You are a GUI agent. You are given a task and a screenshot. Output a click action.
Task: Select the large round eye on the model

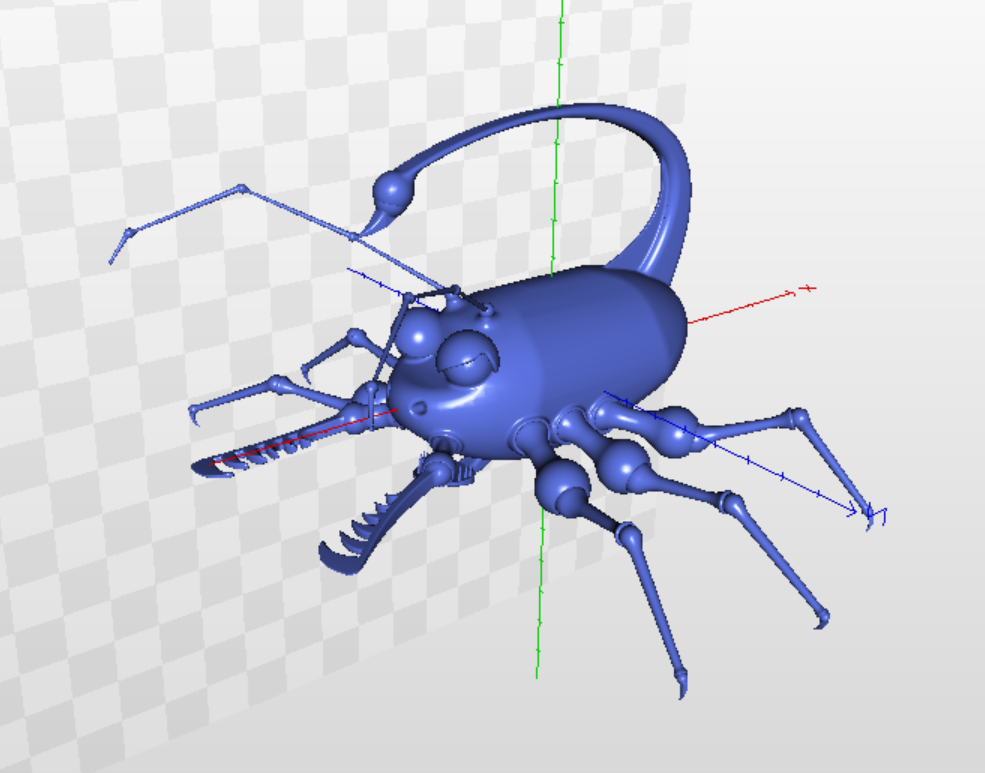467,358
